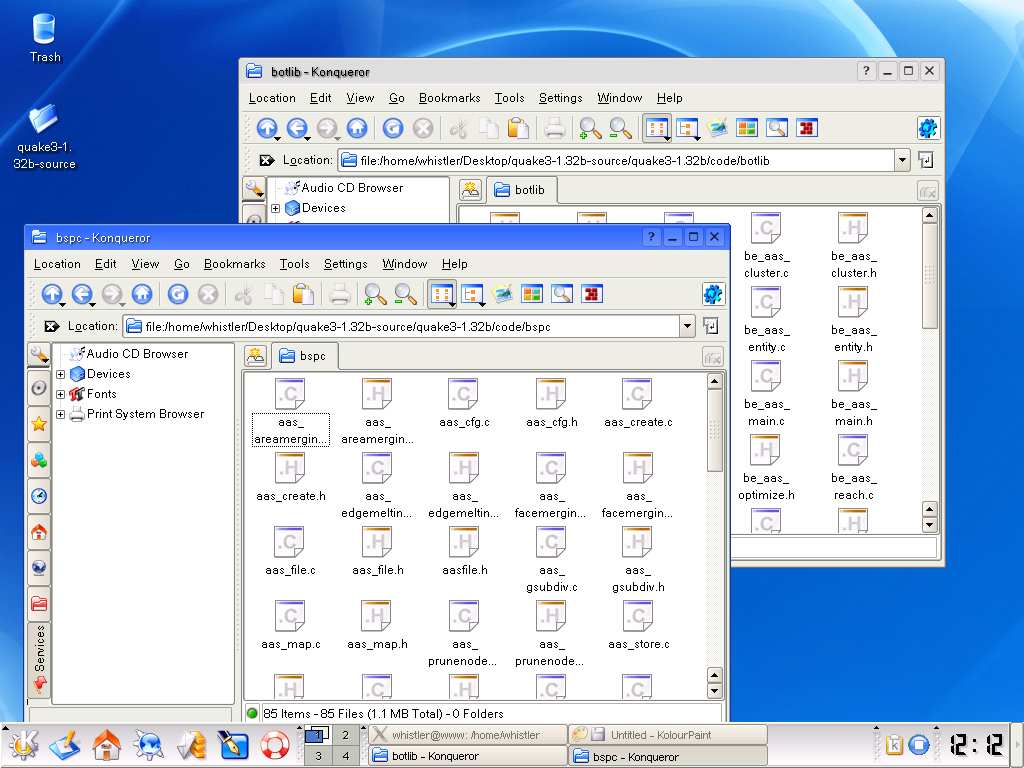Click Back arrow in bspc Konqueror toolbar

point(82,295)
